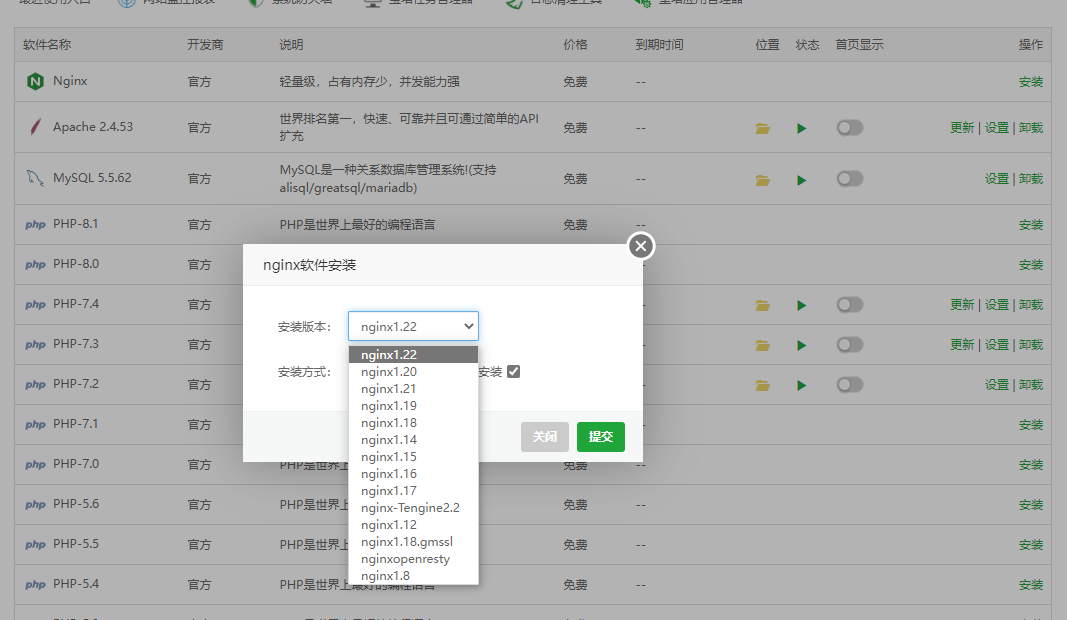Screen dimensions: 1067x620
Task: Click the php icon beside PHP-7.4
Action: pos(35,304)
